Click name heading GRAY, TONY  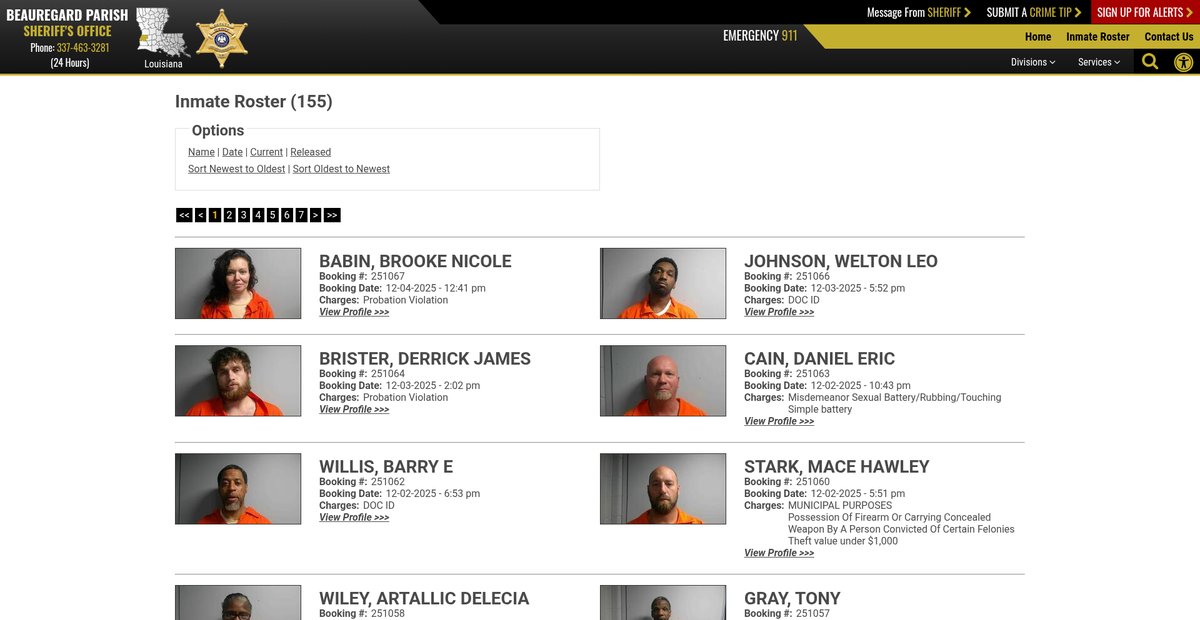pos(792,598)
